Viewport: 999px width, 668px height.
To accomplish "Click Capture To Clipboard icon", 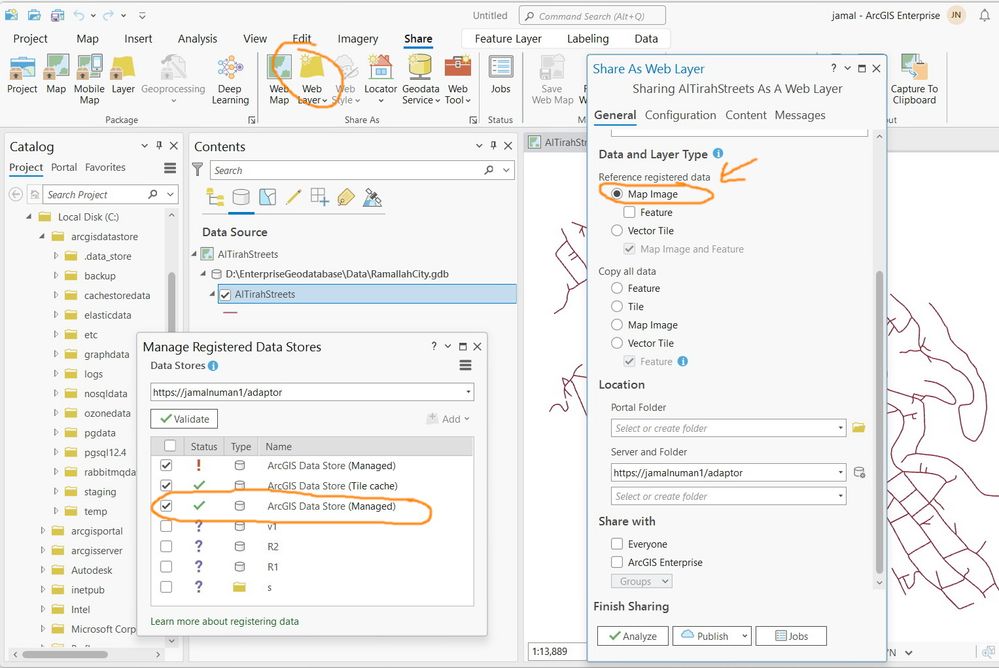I will click(914, 67).
